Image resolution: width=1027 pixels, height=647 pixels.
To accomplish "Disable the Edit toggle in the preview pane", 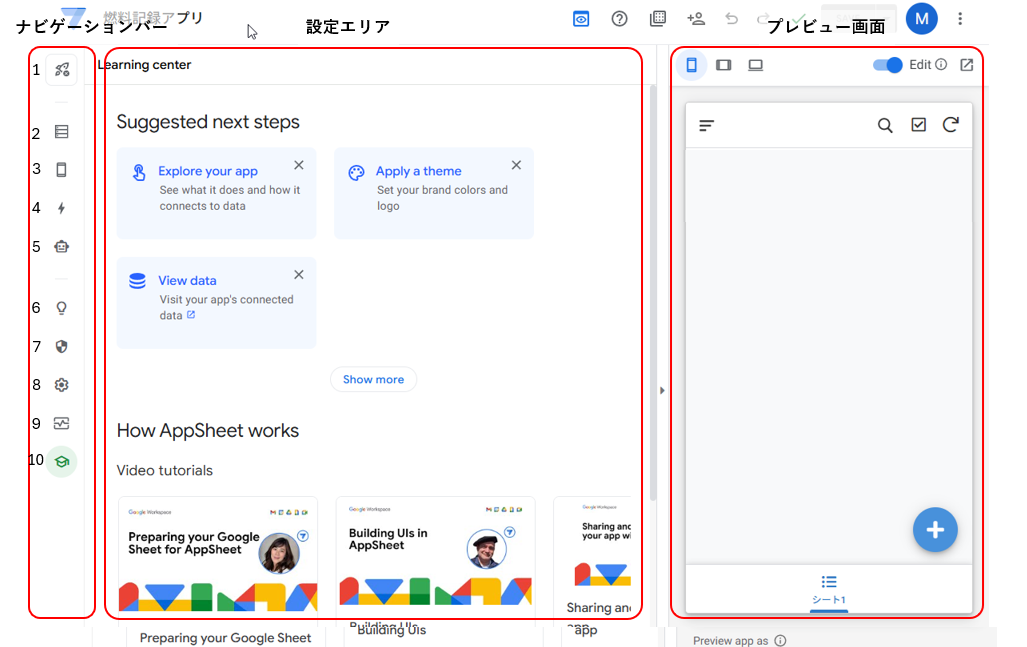I will point(885,64).
